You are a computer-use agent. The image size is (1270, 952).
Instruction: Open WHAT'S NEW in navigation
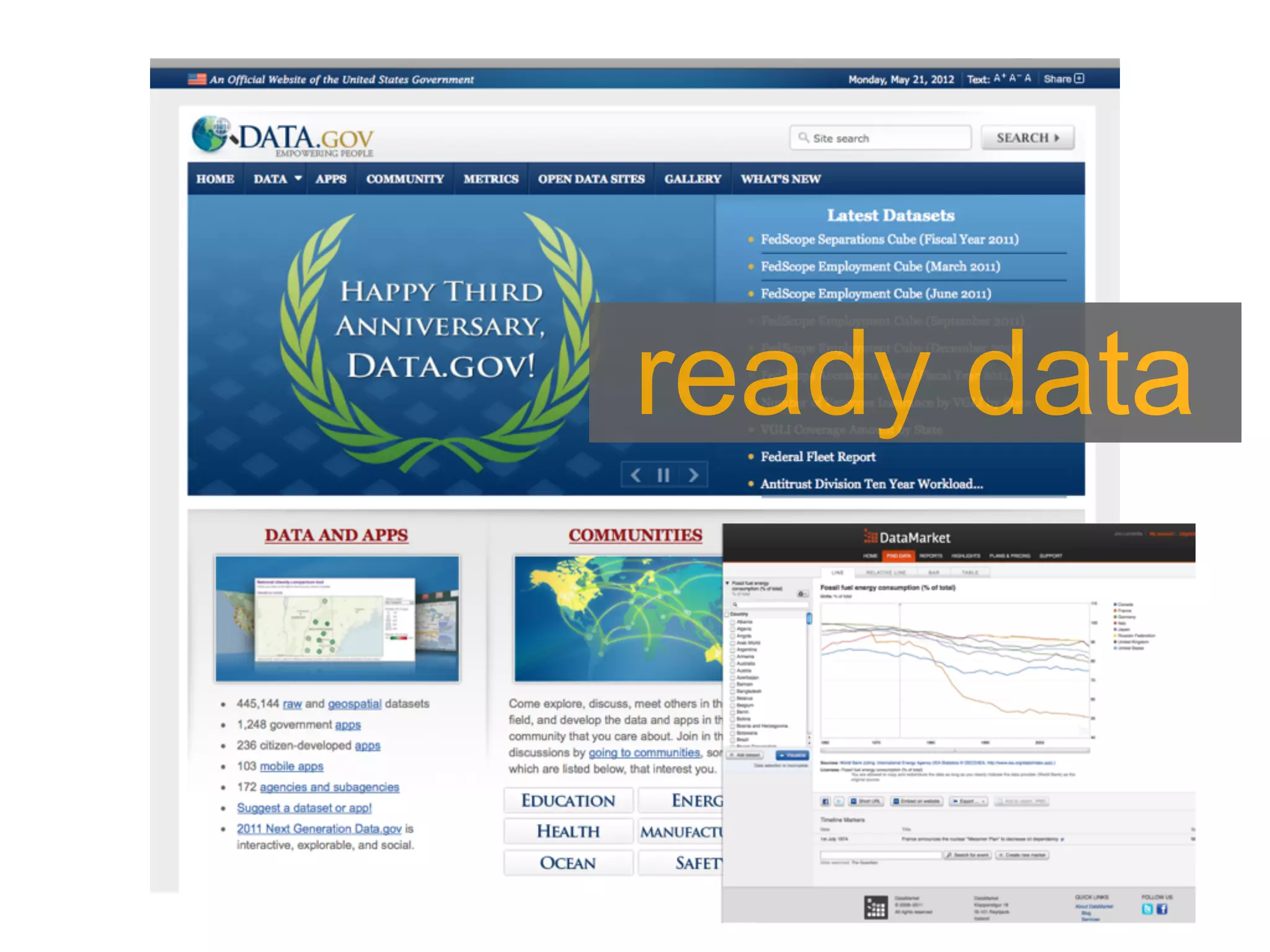(780, 178)
